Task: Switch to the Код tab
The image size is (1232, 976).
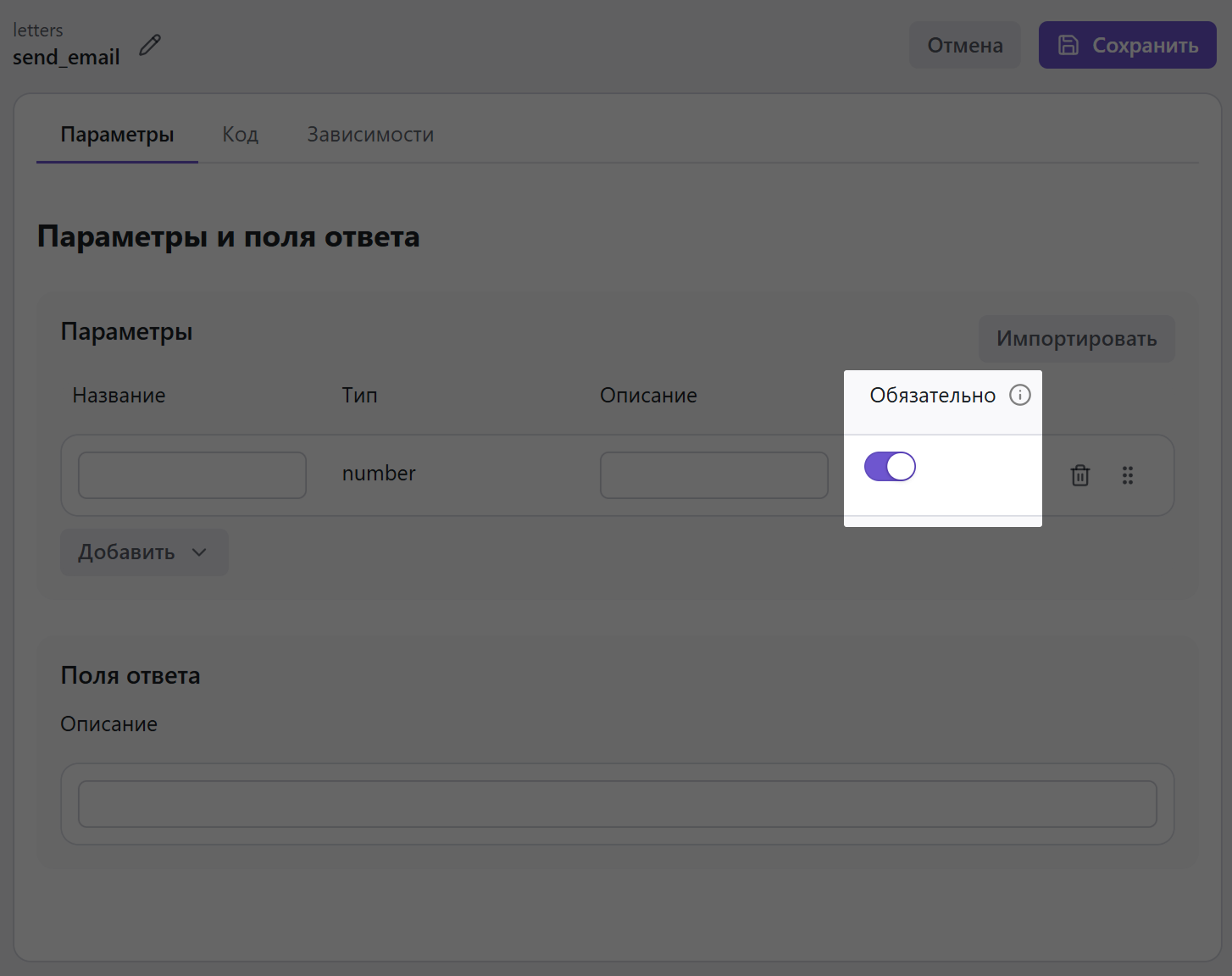Action: (x=240, y=135)
